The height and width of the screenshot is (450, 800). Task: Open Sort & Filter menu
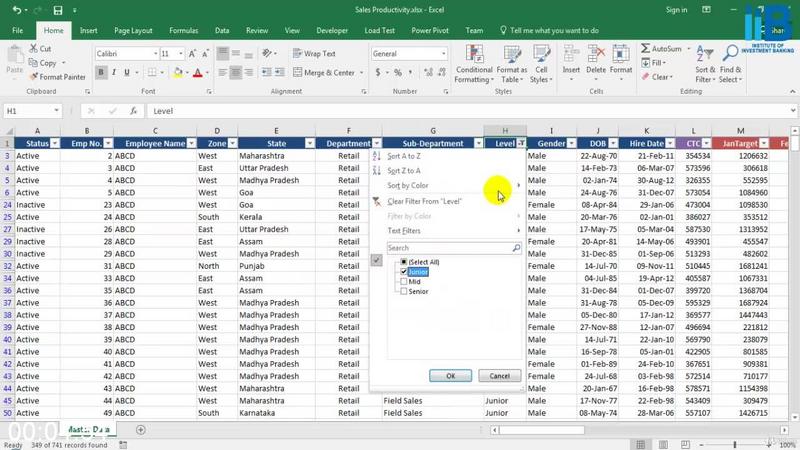point(705,64)
